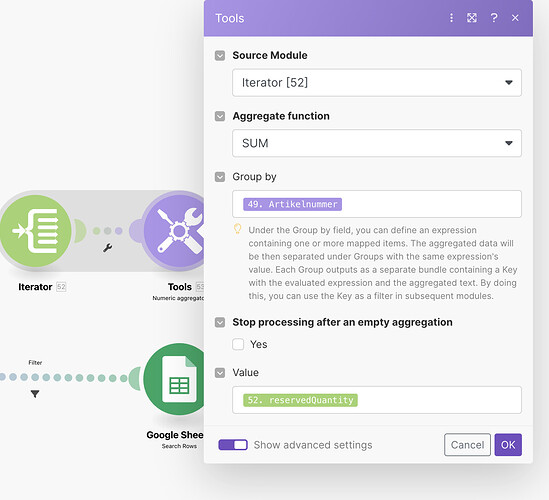Open the Aggregate function SUM dropdown

[377, 143]
